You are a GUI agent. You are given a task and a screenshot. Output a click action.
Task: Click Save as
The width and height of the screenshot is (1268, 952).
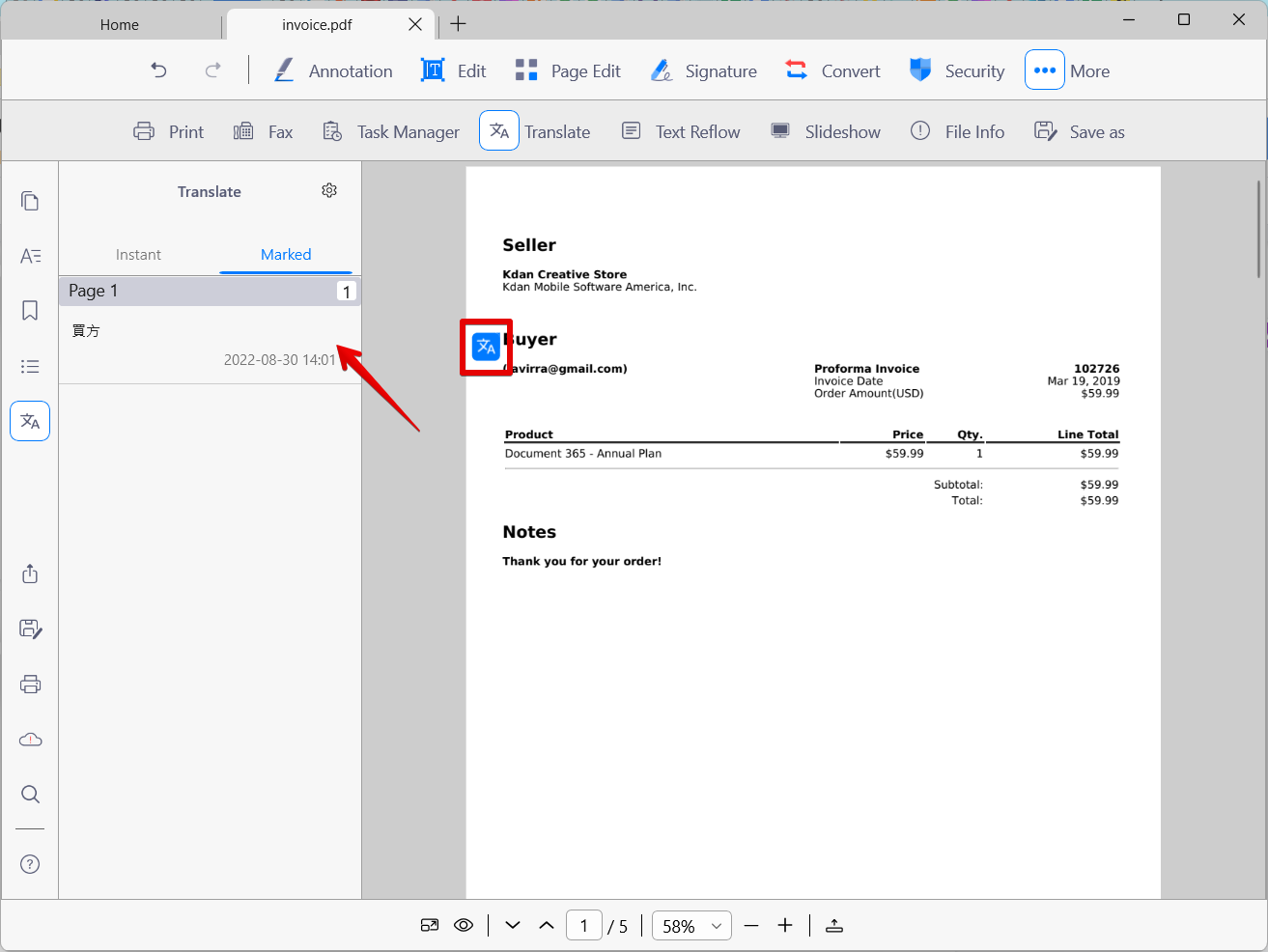point(1080,131)
